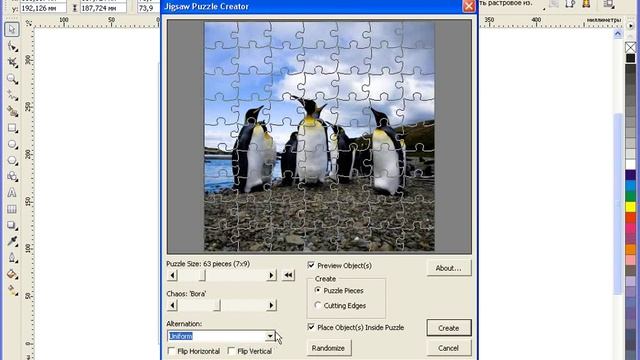Select the Smart Fill tool

12,111
